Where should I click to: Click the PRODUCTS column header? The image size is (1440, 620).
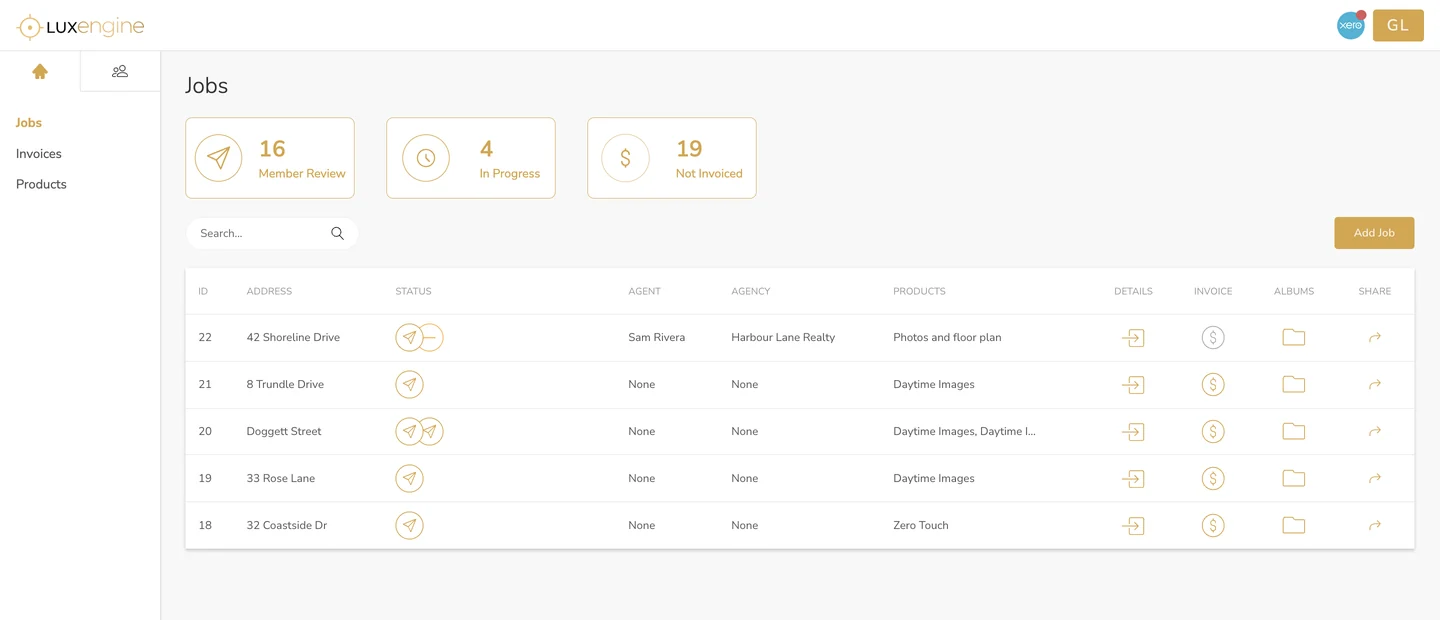pos(919,292)
